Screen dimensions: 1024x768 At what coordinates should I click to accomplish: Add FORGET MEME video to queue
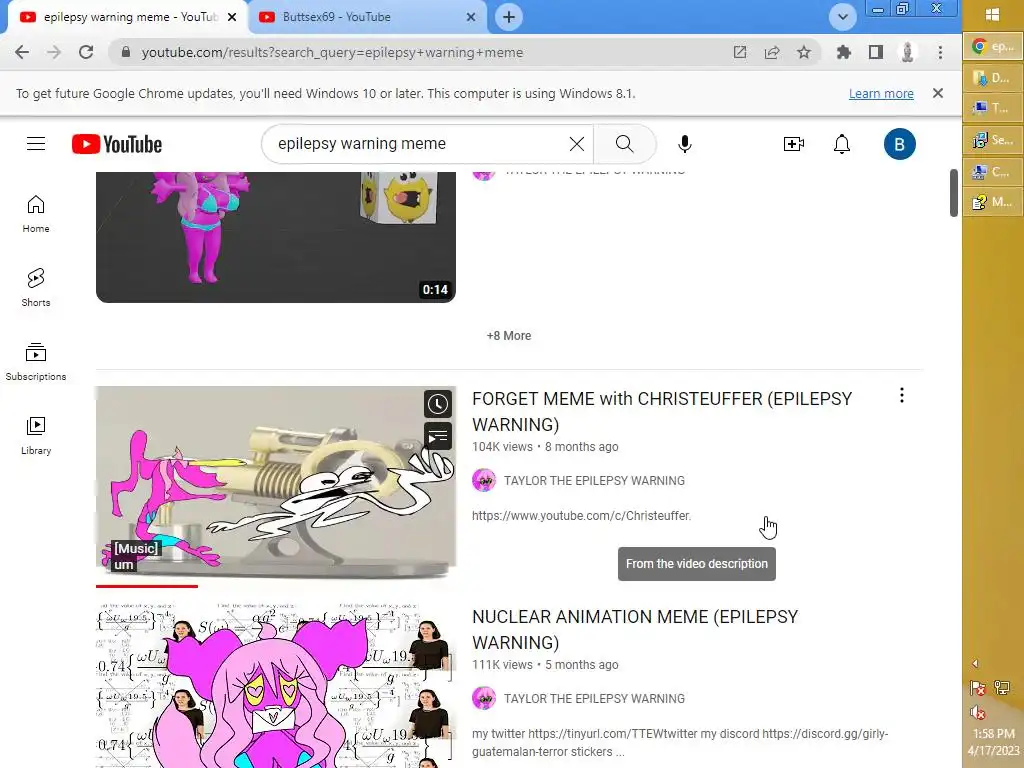coord(438,436)
